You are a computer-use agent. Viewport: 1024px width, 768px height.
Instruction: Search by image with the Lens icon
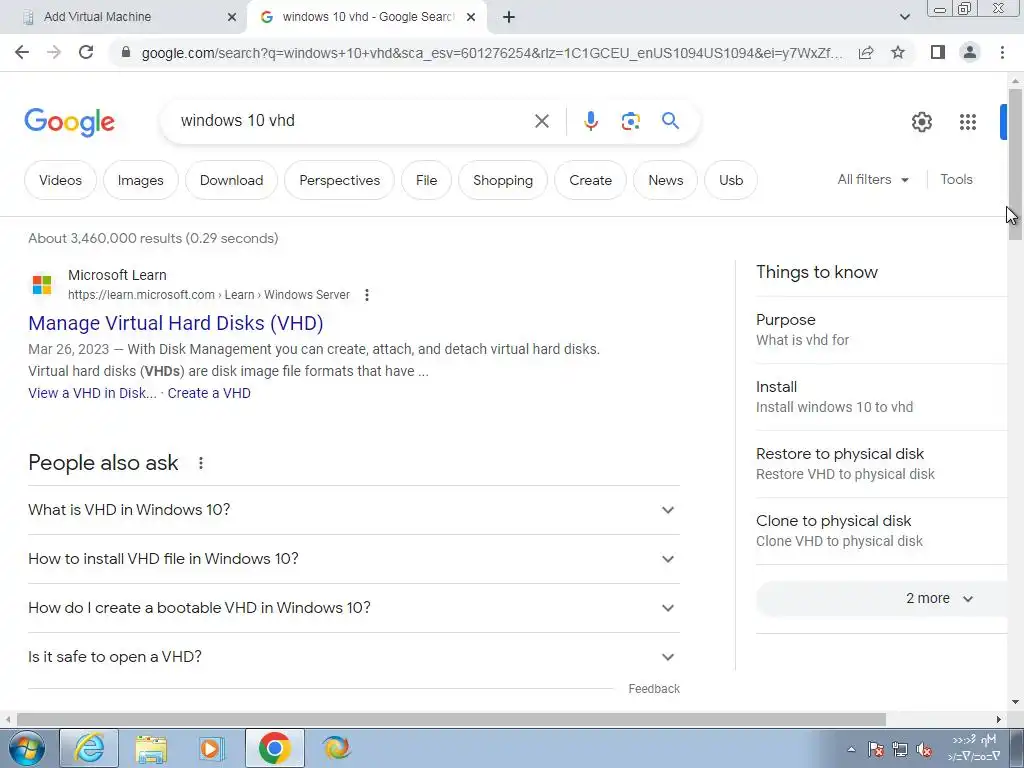point(630,121)
